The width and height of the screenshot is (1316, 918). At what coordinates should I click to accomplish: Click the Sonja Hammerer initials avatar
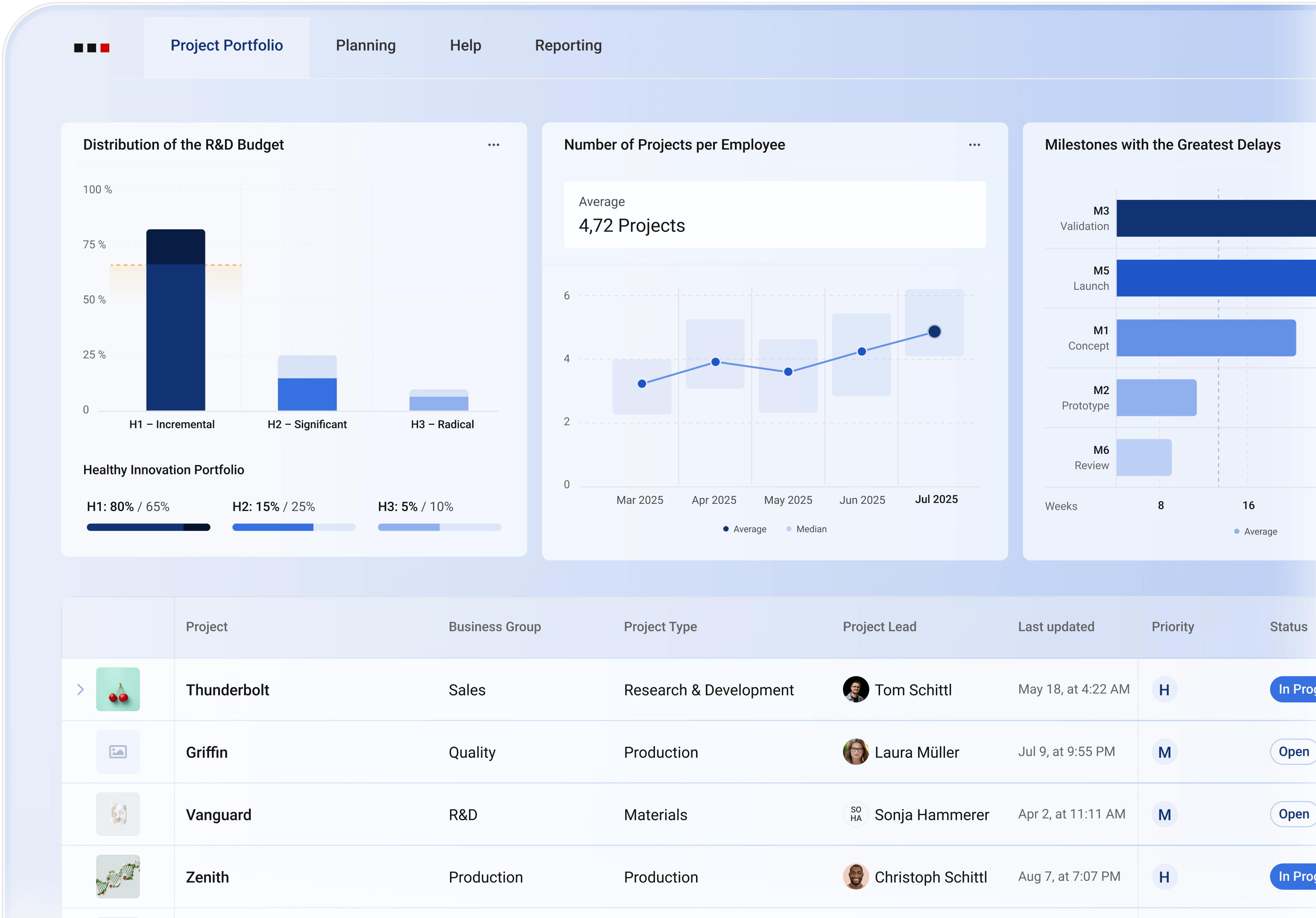pyautogui.click(x=855, y=814)
